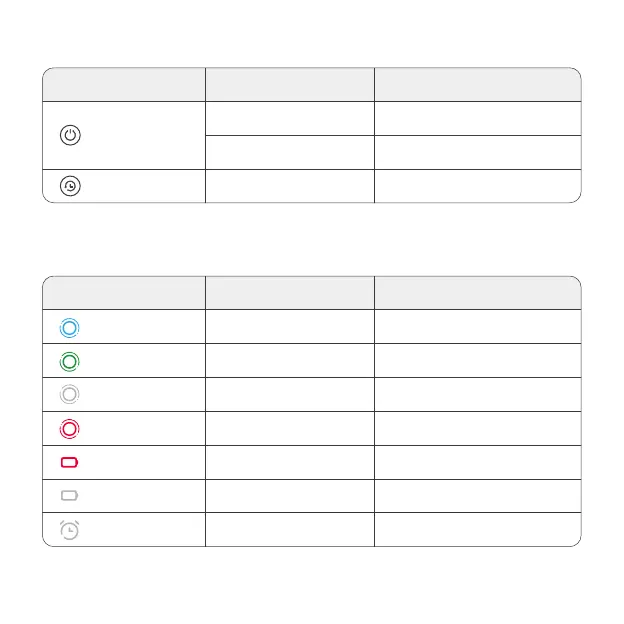Click the middle cell in the alarm clock row

point(290,530)
